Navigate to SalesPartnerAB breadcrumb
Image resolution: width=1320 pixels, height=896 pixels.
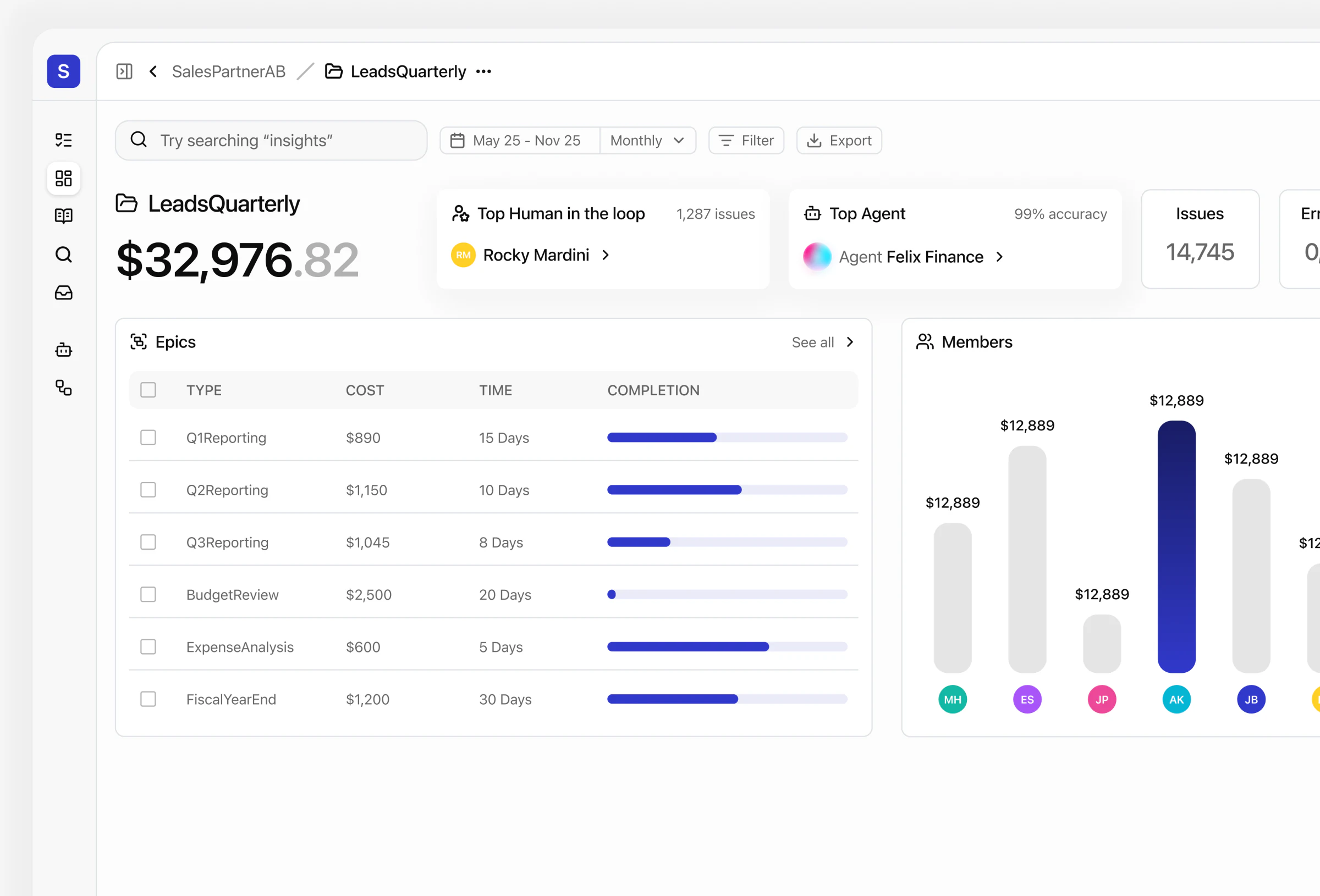point(228,71)
